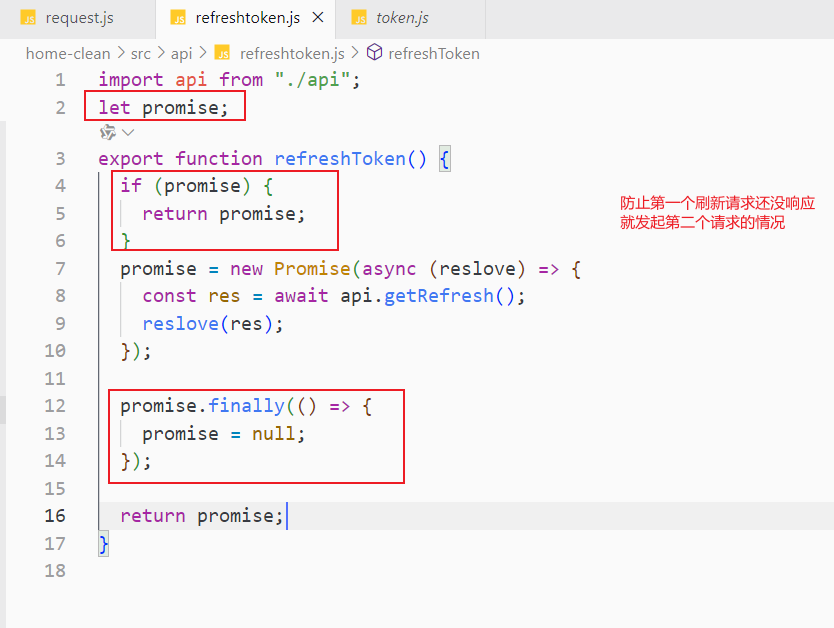Image resolution: width=834 pixels, height=628 pixels.
Task: Click the request.js tab JS file icon
Action: pos(28,18)
